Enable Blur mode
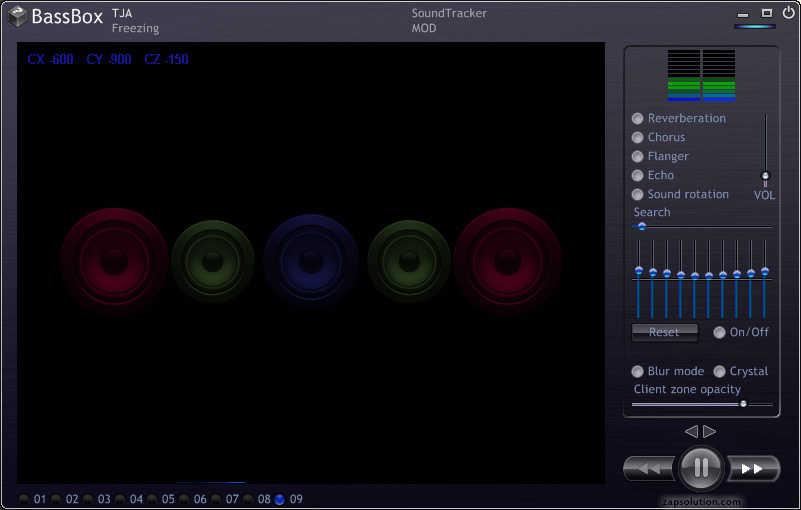801x510 pixels. click(x=638, y=372)
